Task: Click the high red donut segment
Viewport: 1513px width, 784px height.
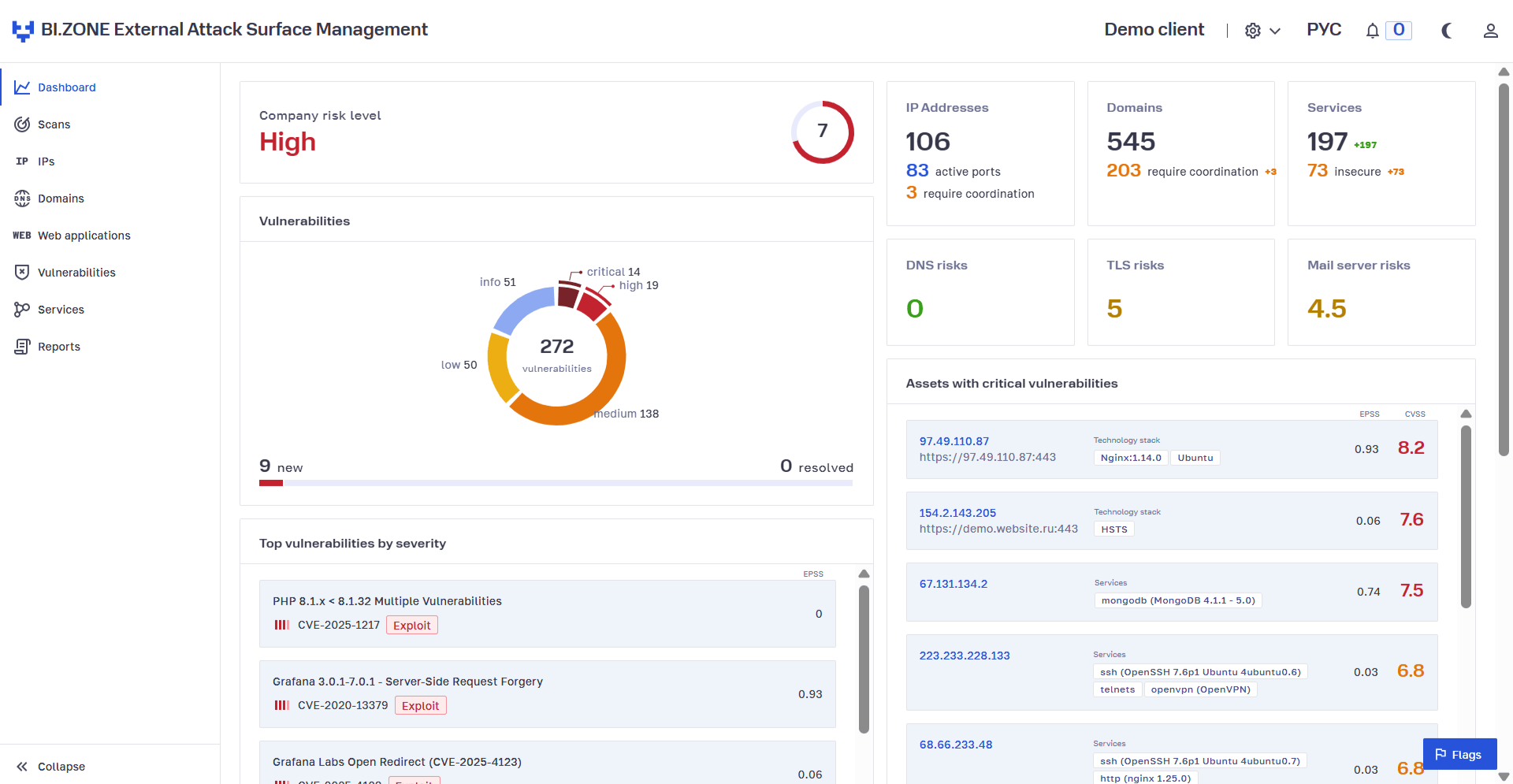Action: (594, 305)
